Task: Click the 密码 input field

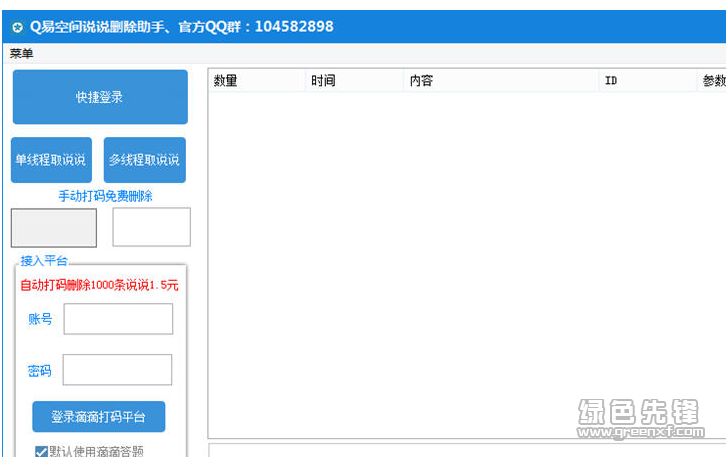Action: (x=117, y=370)
